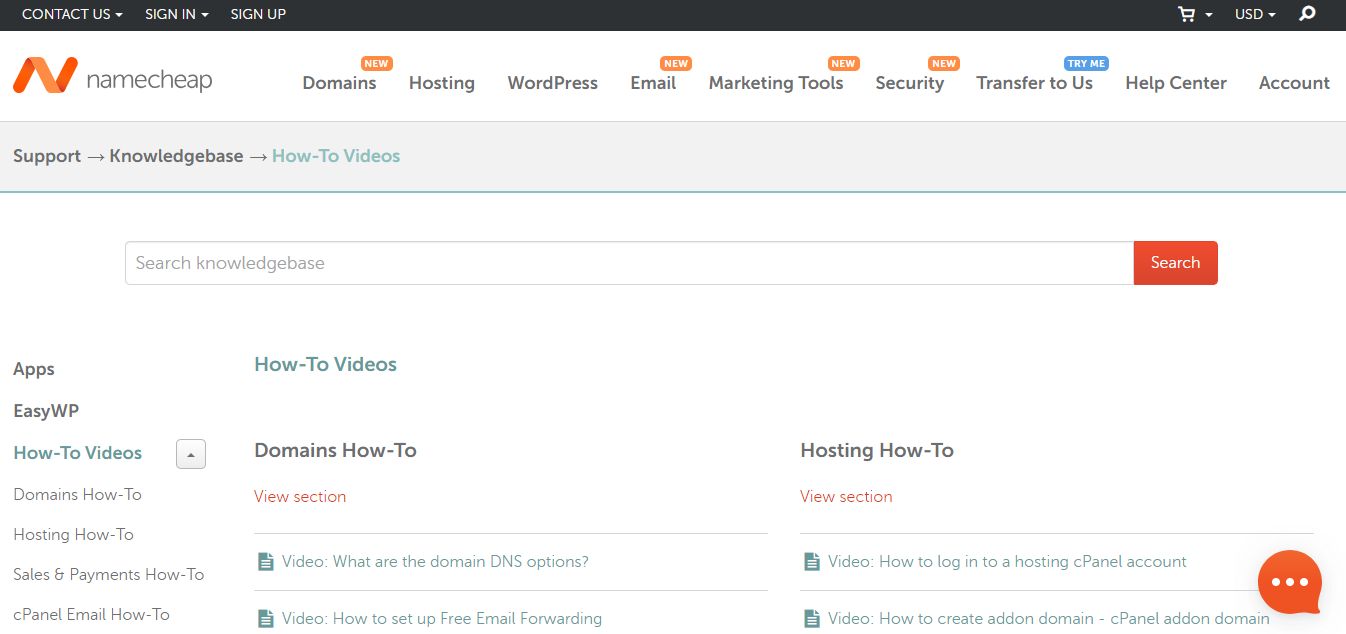Open the live chat bubble
Screen dimensions: 1346x634
[1289, 582]
